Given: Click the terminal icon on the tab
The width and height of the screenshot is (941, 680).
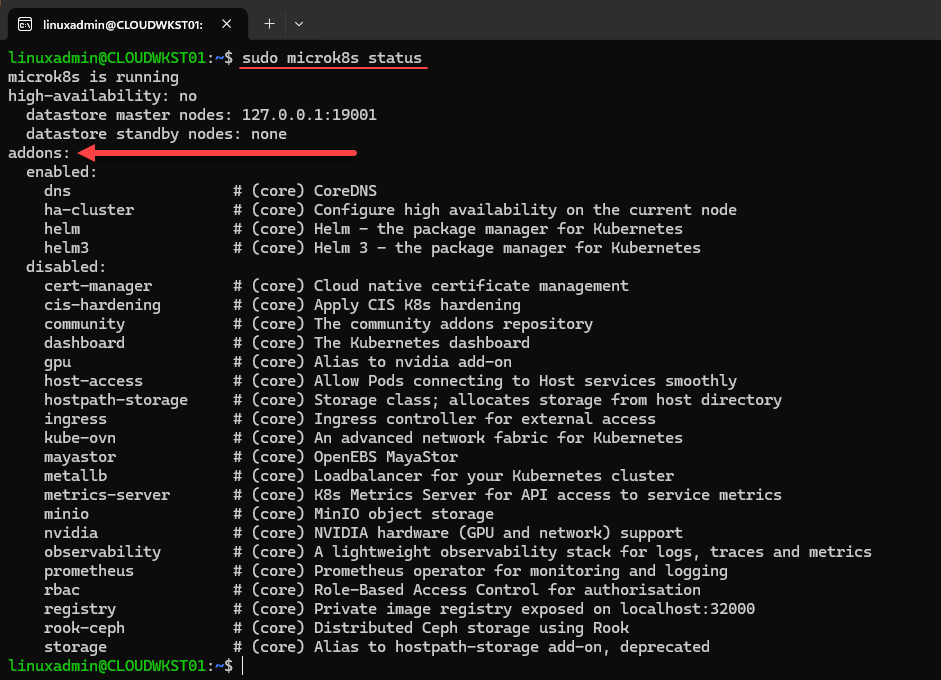Looking at the screenshot, I should coord(24,23).
